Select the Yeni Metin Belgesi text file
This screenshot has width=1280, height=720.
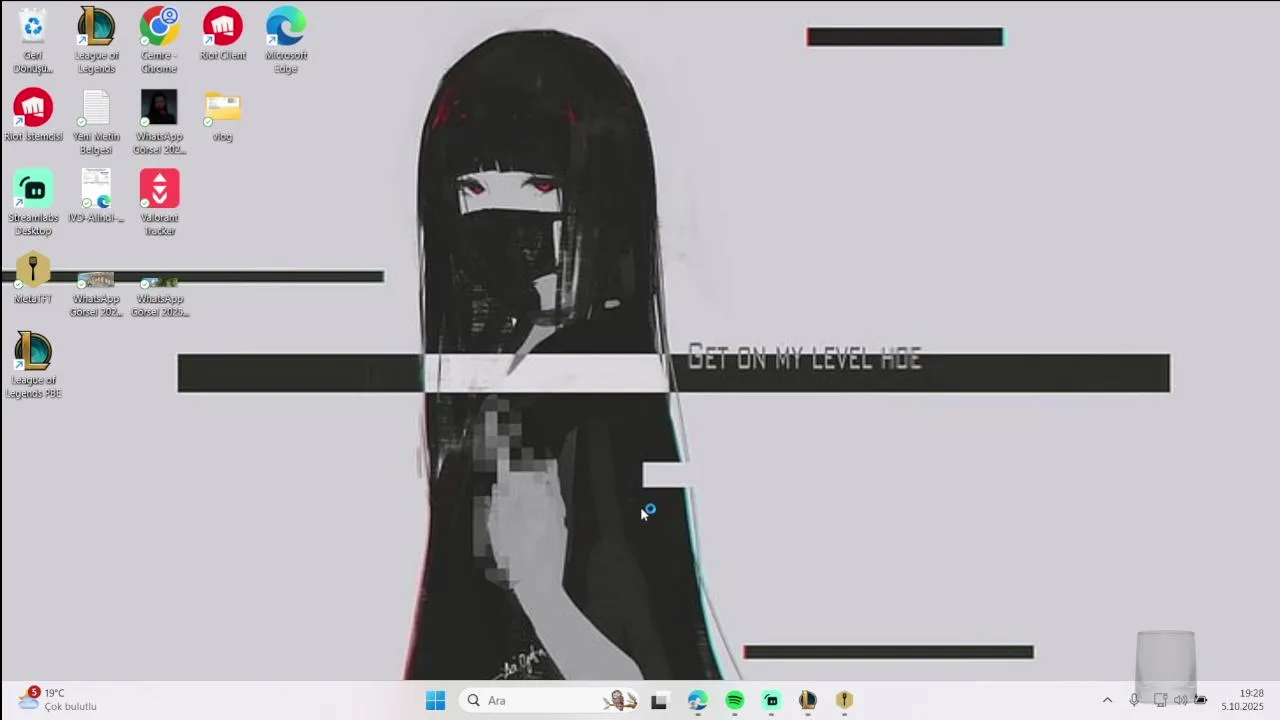coord(96,122)
